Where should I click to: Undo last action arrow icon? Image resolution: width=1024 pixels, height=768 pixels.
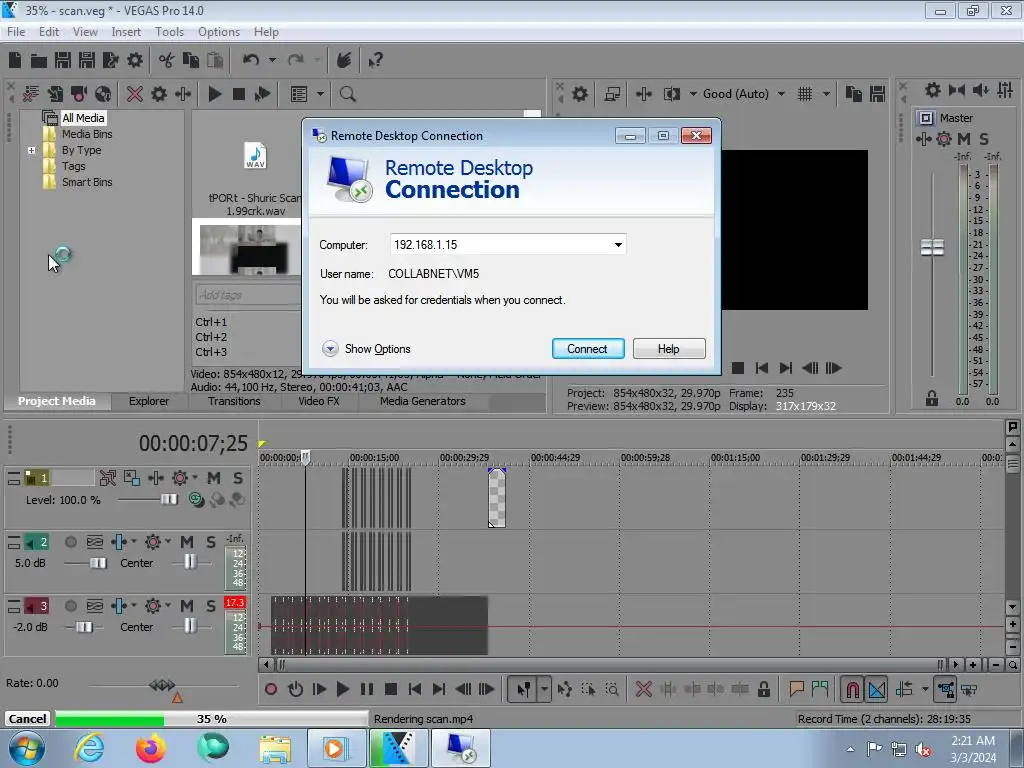click(x=251, y=60)
